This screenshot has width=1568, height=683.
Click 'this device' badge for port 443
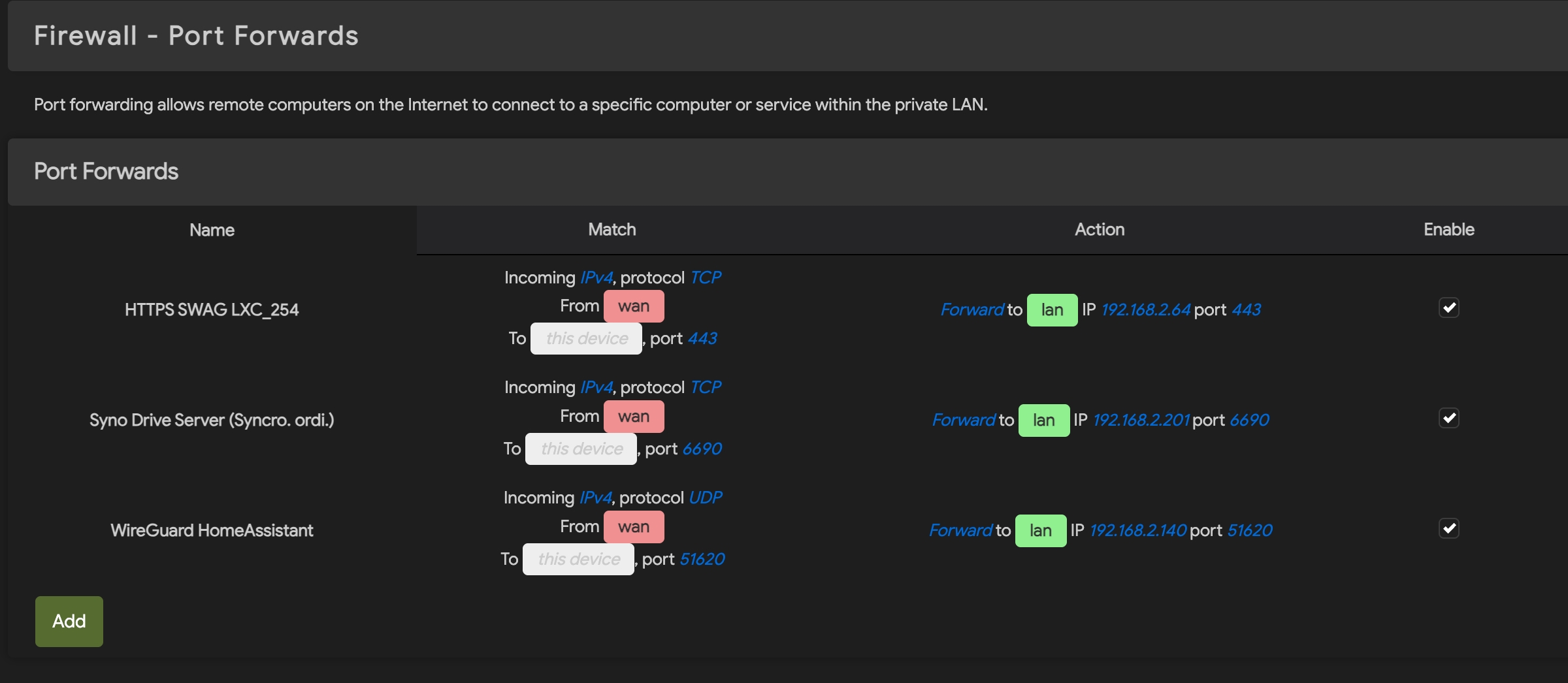coord(586,338)
